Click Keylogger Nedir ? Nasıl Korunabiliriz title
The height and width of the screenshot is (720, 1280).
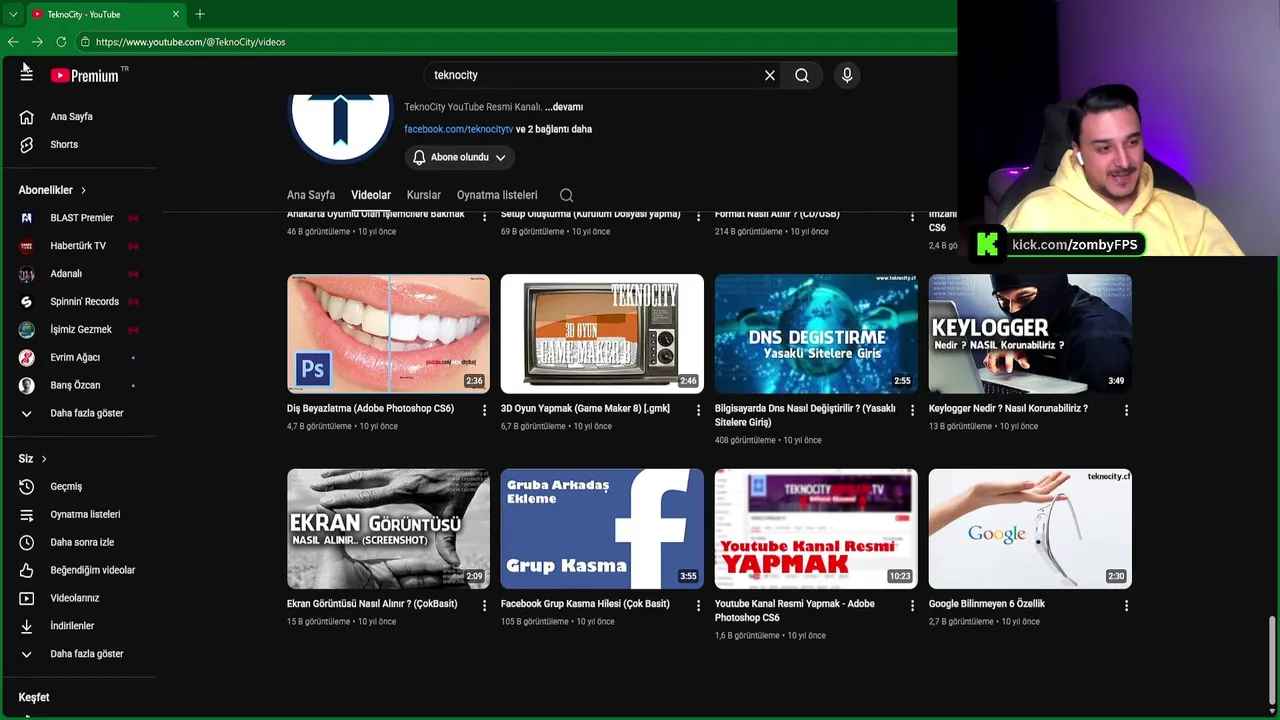[1008, 408]
